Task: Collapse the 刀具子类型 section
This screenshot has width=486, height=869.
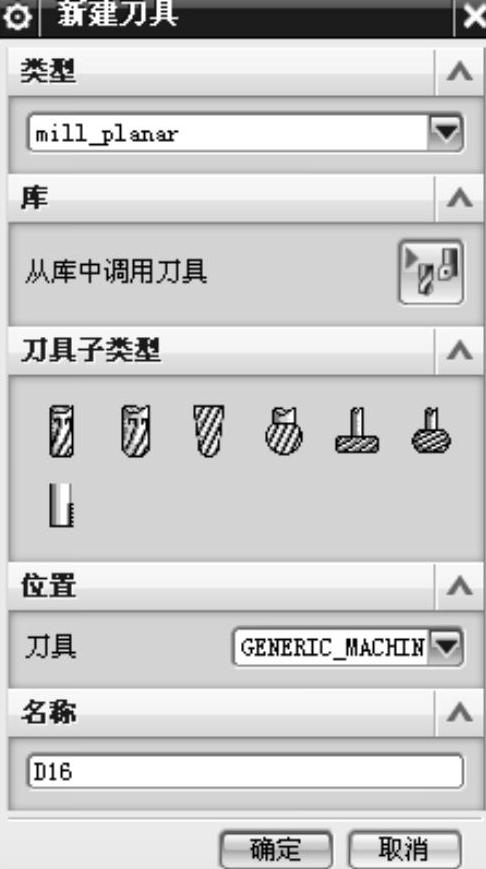Action: click(x=459, y=351)
